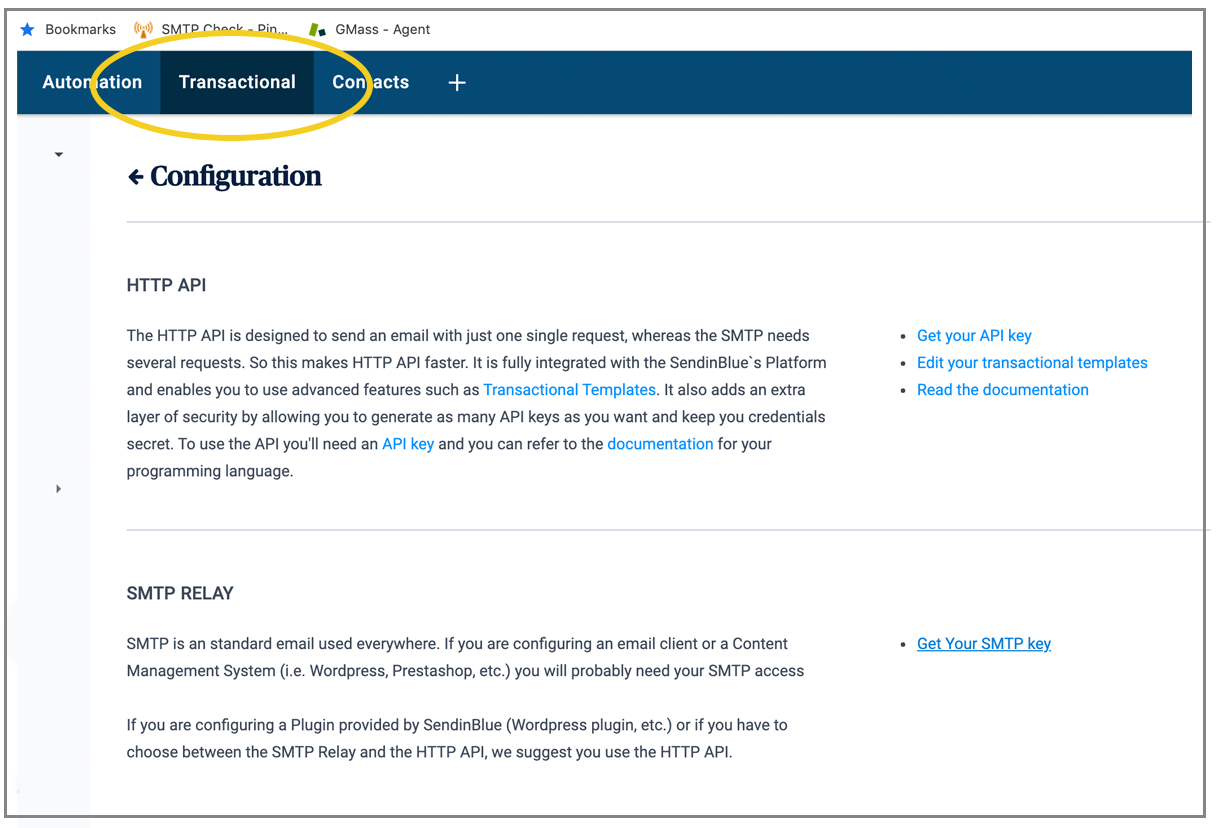
Task: Open the inline 'API key' link in the paragraph
Action: click(x=408, y=444)
